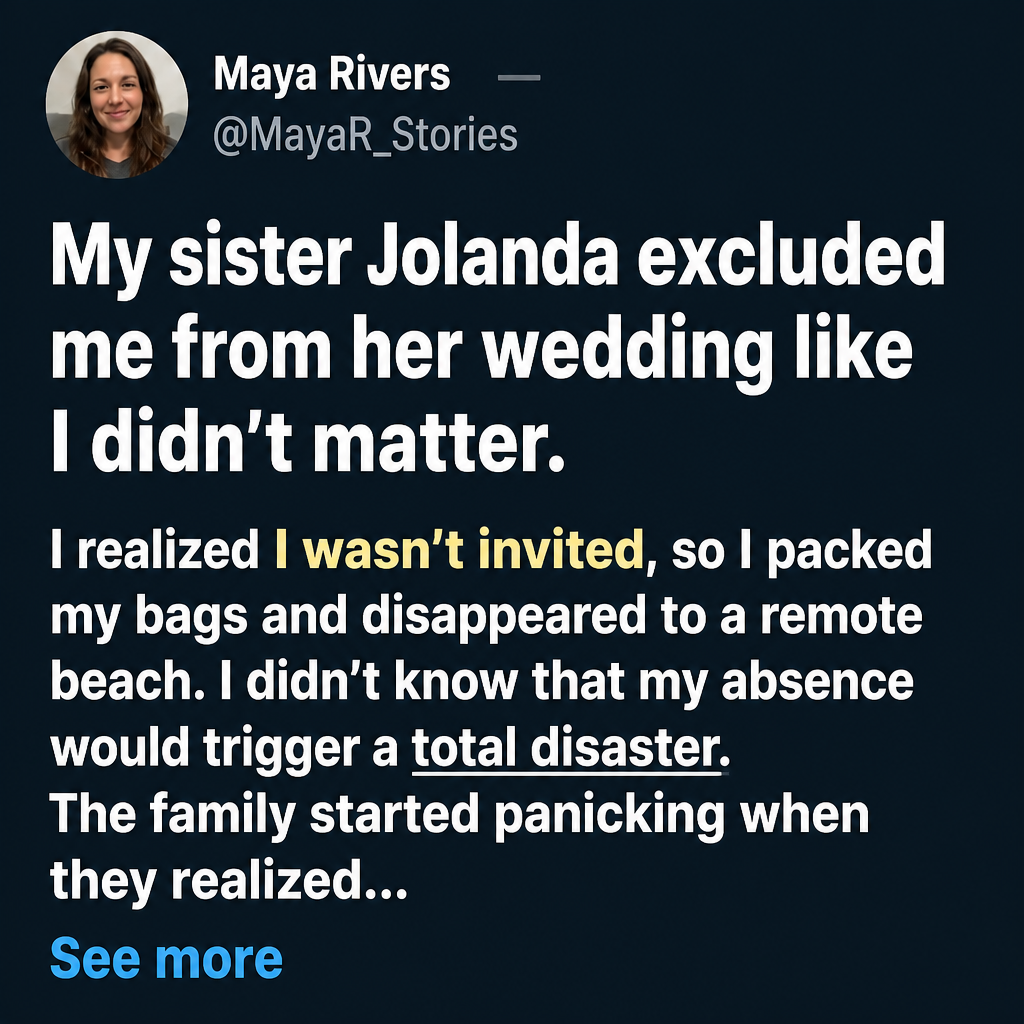Viewport: 1024px width, 1024px height.
Task: Click the phrase "so I packed"
Action: (801, 551)
